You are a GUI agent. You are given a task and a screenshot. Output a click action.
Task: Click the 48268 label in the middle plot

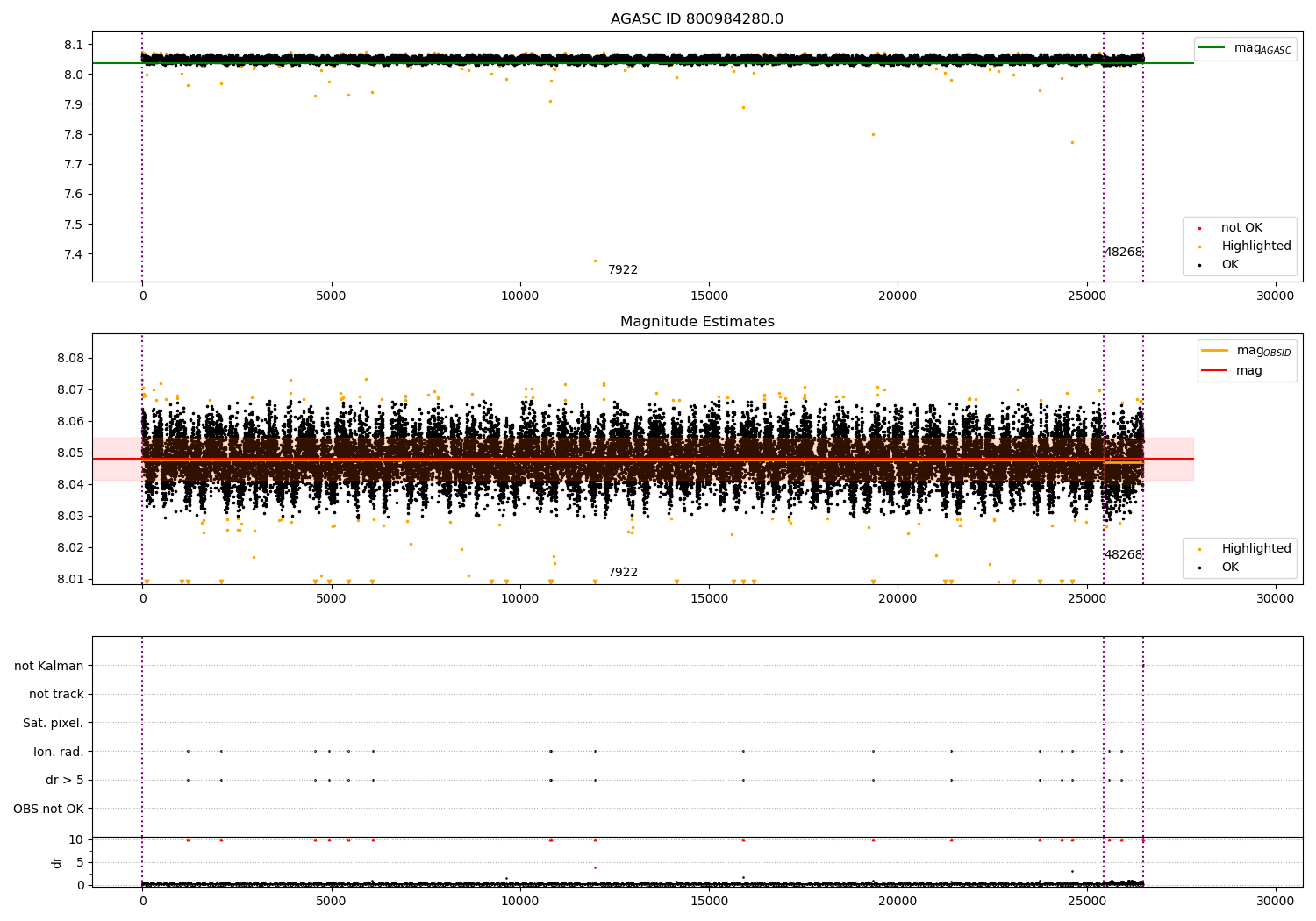(1123, 555)
